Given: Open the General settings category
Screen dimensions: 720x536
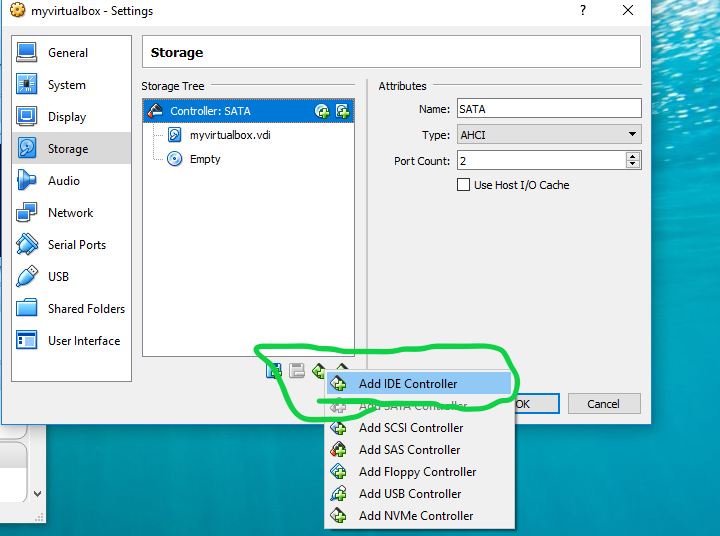Looking at the screenshot, I should pyautogui.click(x=67, y=53).
